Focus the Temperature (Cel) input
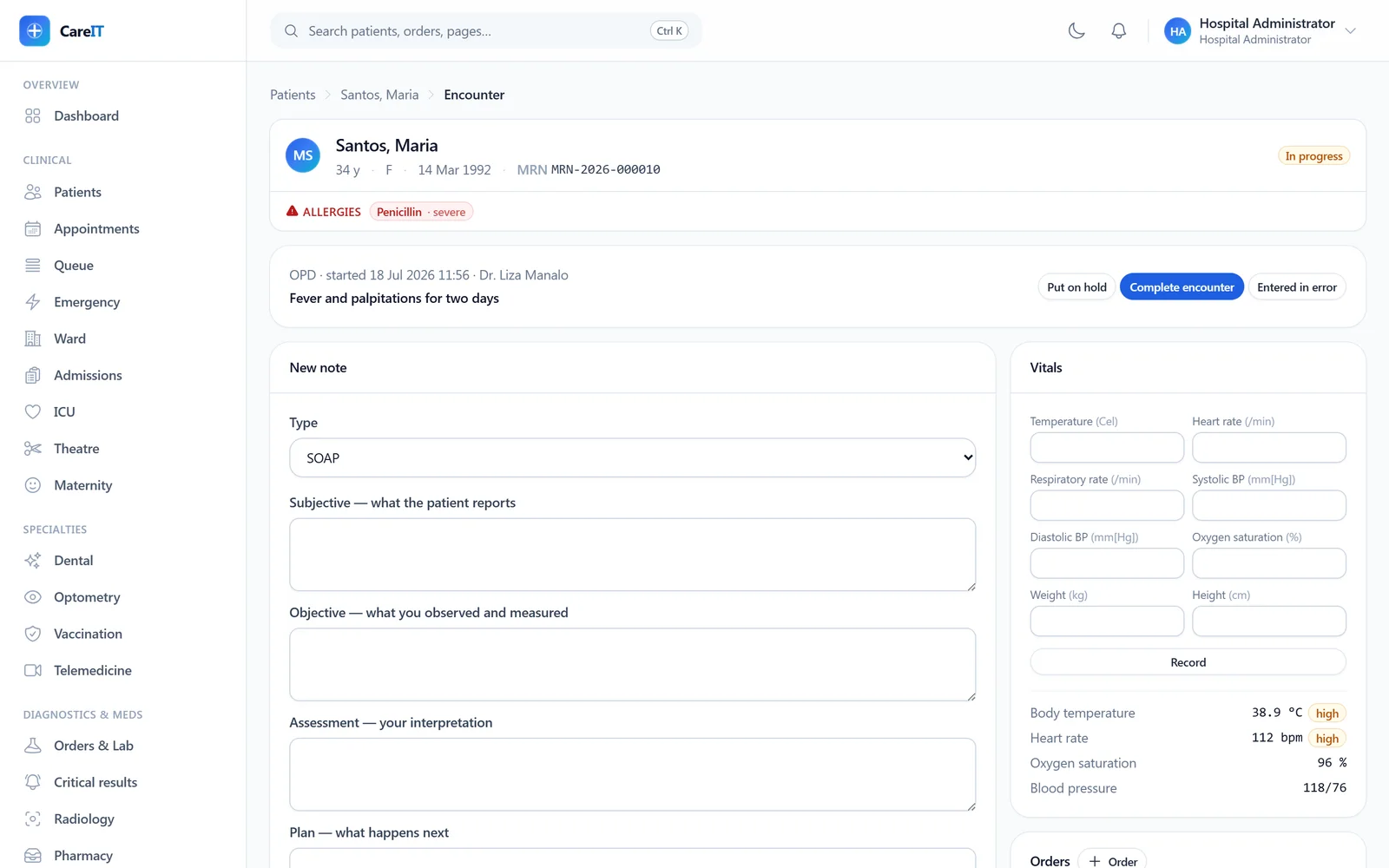The height and width of the screenshot is (868, 1389). [x=1107, y=448]
